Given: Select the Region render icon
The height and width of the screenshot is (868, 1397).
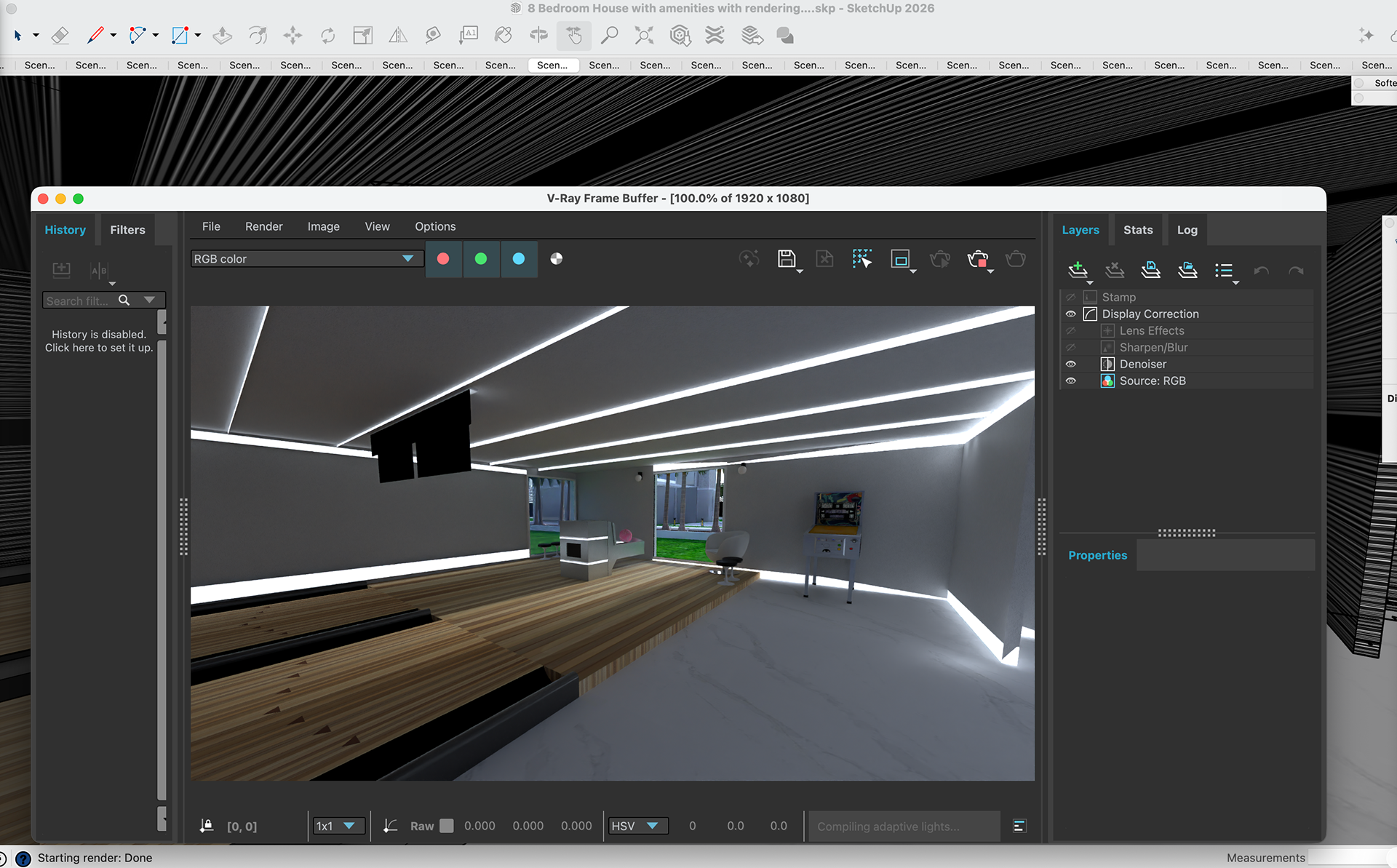Looking at the screenshot, I should (900, 259).
